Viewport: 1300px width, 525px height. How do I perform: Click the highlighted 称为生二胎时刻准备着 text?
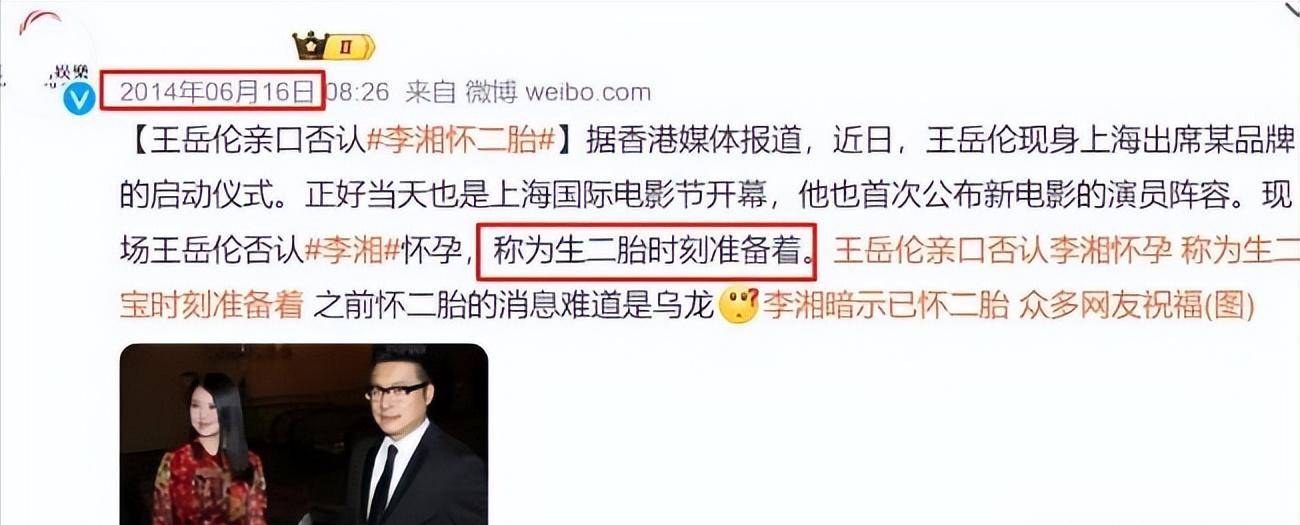[x=649, y=250]
